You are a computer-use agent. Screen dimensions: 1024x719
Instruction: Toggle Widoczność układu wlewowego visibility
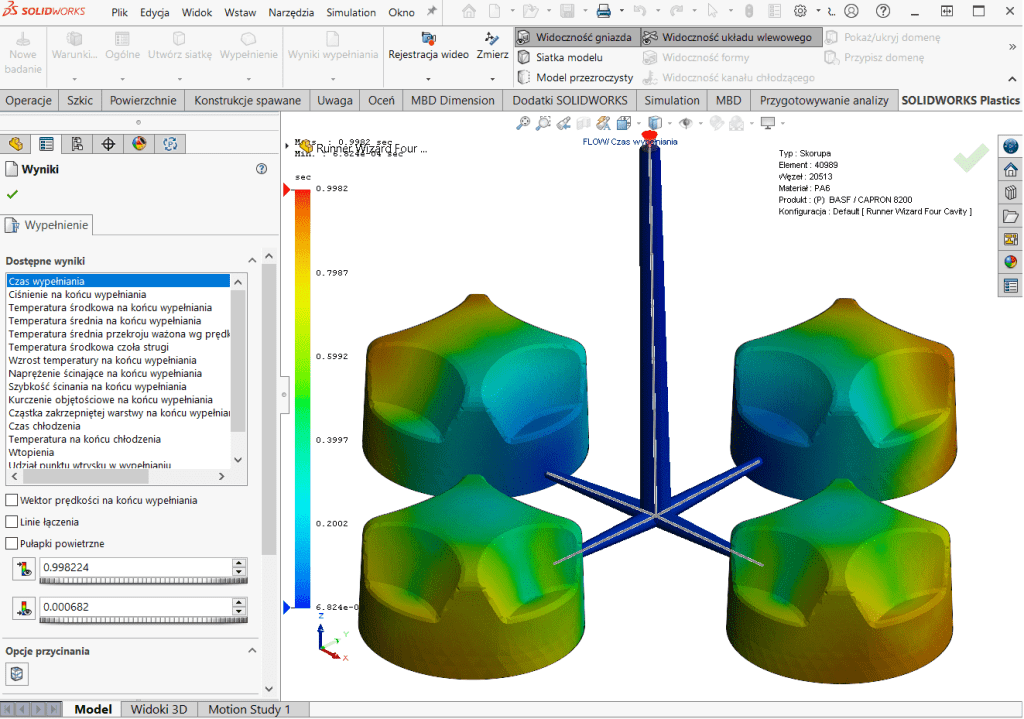(x=730, y=37)
